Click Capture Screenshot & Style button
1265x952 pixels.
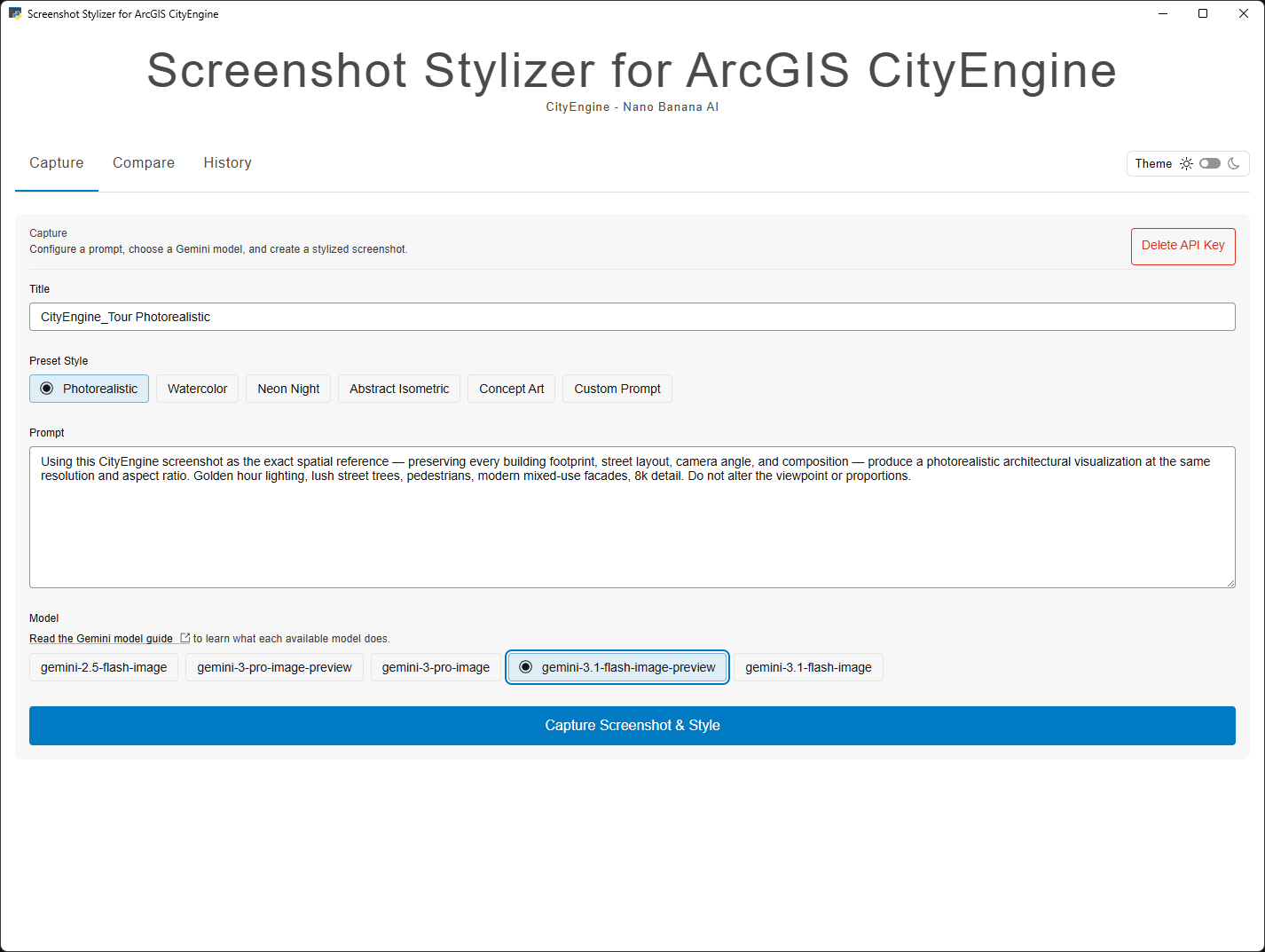click(632, 726)
